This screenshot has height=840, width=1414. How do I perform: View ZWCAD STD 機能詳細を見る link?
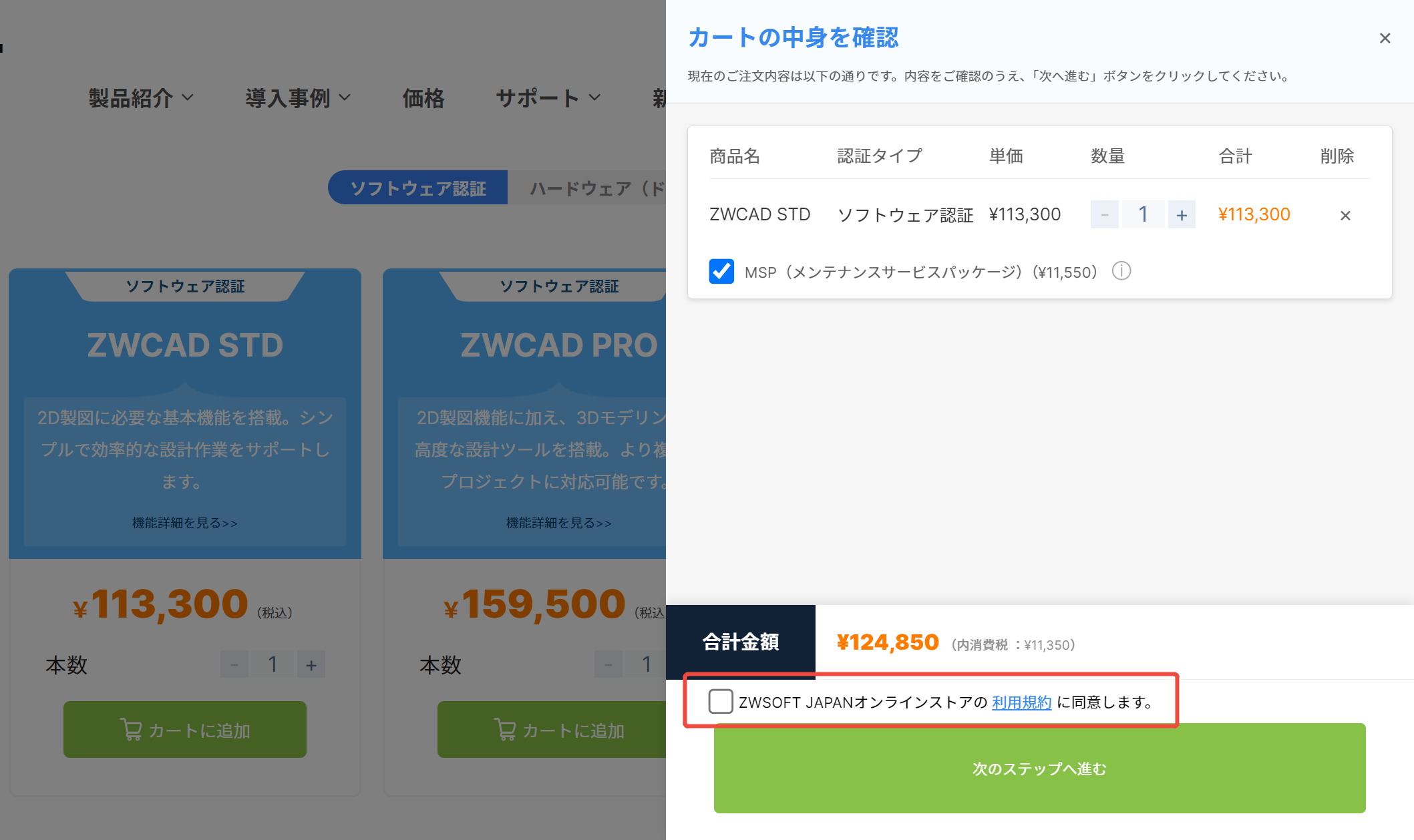[185, 523]
